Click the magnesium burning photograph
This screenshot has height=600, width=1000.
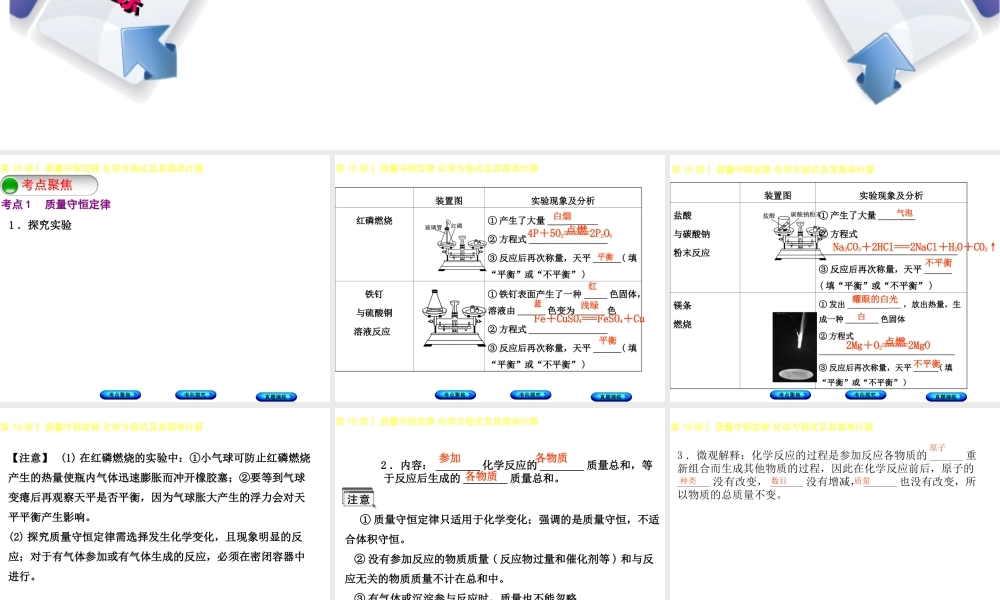click(x=795, y=347)
